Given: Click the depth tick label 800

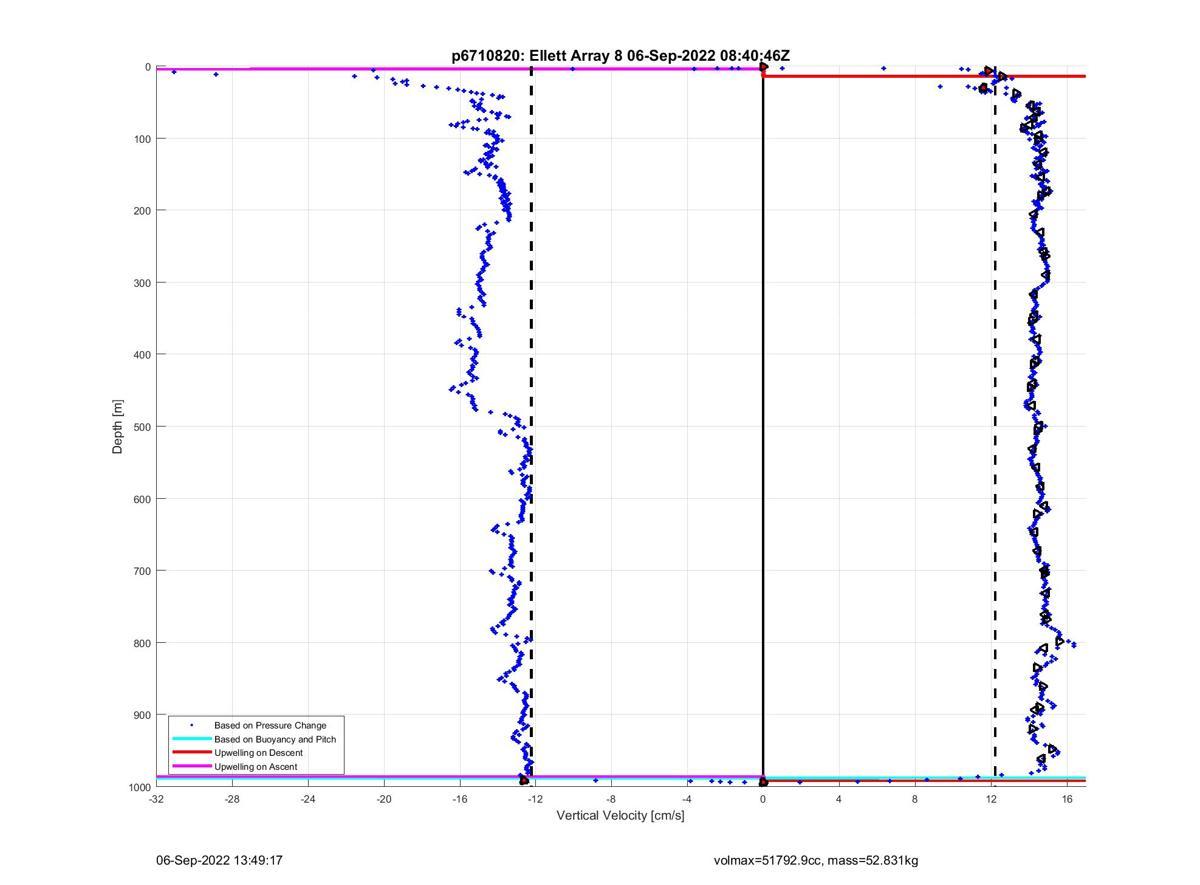Looking at the screenshot, I should coord(140,643).
